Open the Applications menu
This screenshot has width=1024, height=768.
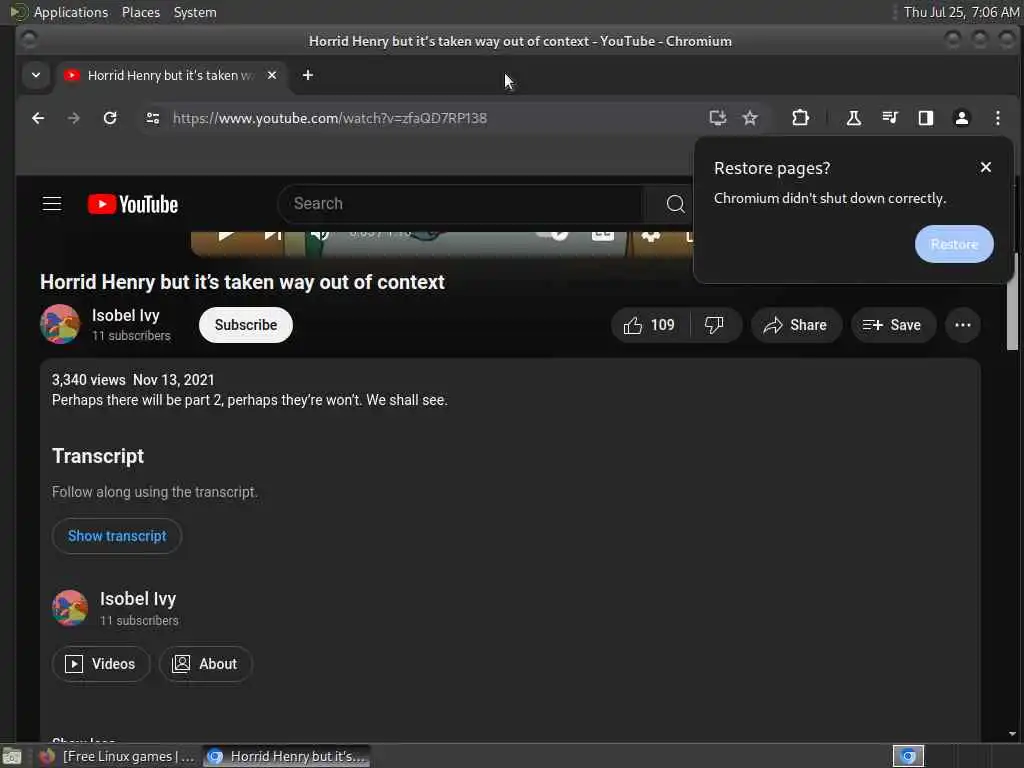click(x=71, y=12)
